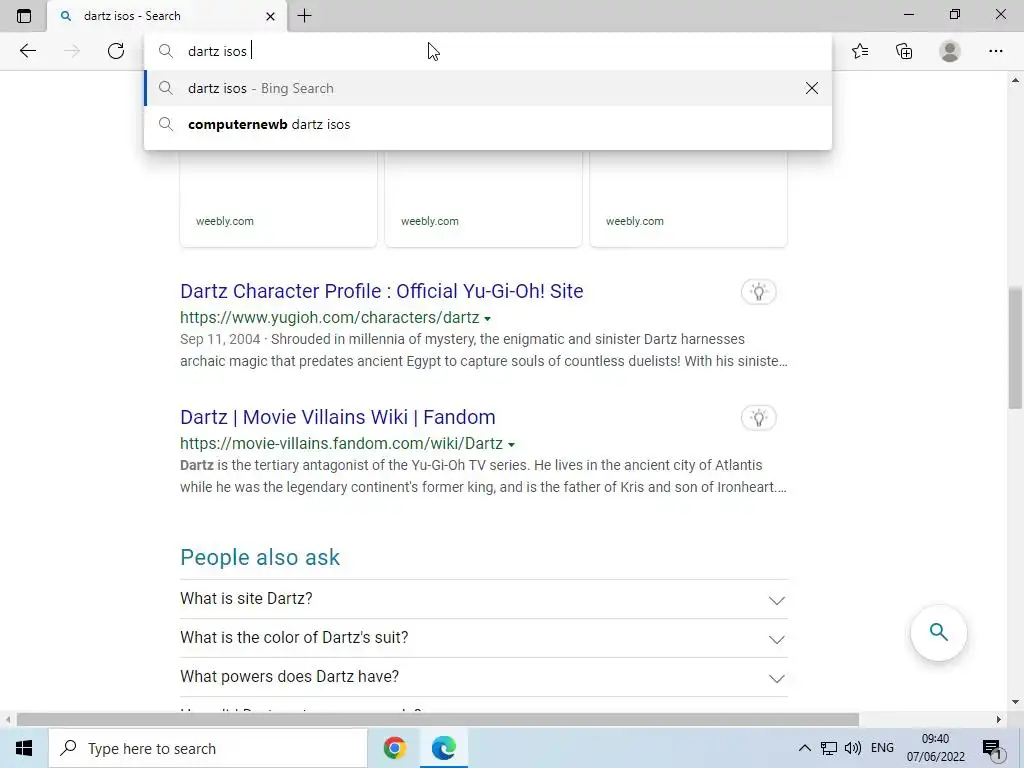Go back to the previous page

coord(27,51)
